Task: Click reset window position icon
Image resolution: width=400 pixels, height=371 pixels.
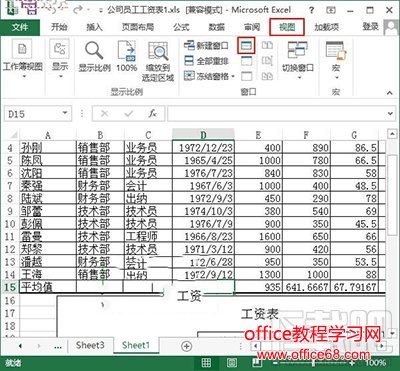Action: (267, 76)
